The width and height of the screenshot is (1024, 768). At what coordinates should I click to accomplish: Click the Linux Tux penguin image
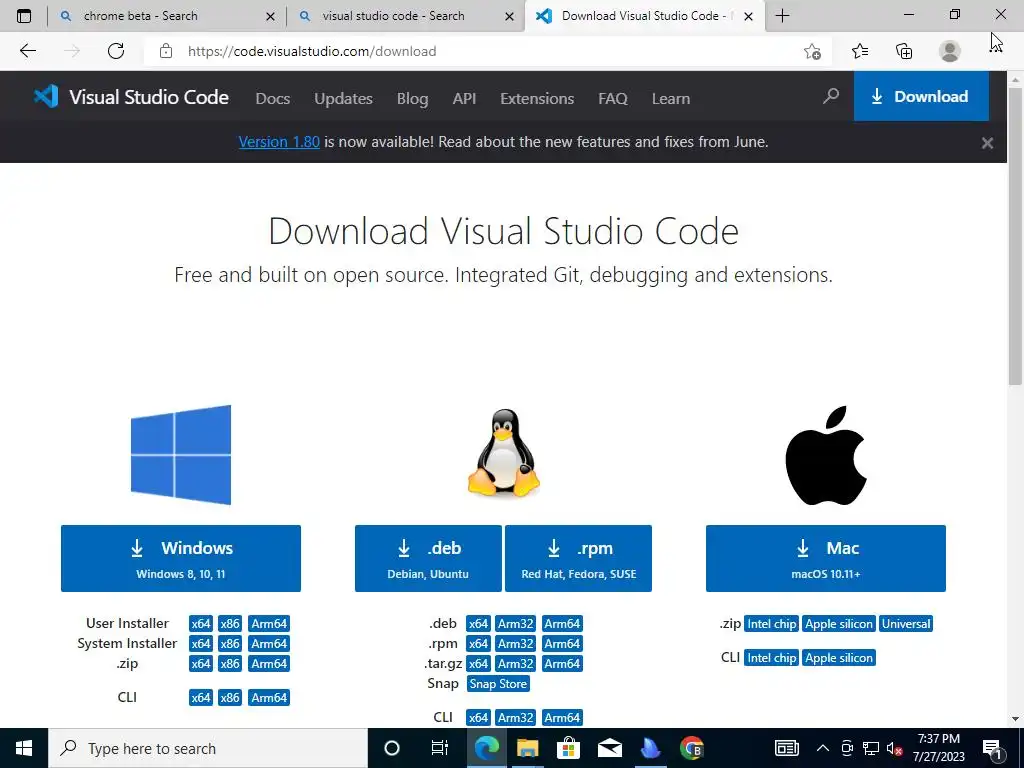[x=504, y=453]
